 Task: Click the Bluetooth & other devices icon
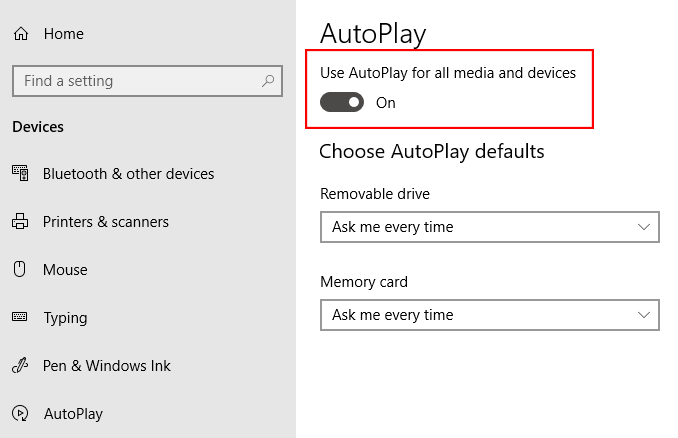click(x=20, y=174)
